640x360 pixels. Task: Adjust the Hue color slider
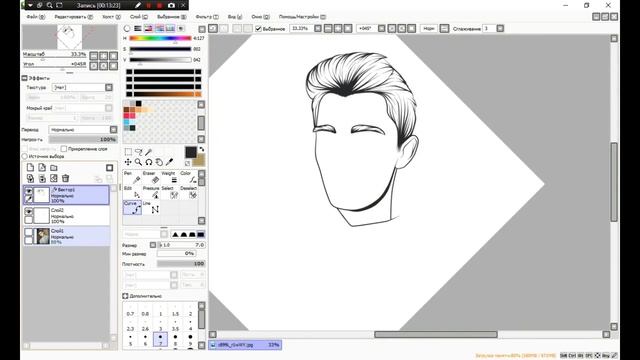[x=160, y=38]
